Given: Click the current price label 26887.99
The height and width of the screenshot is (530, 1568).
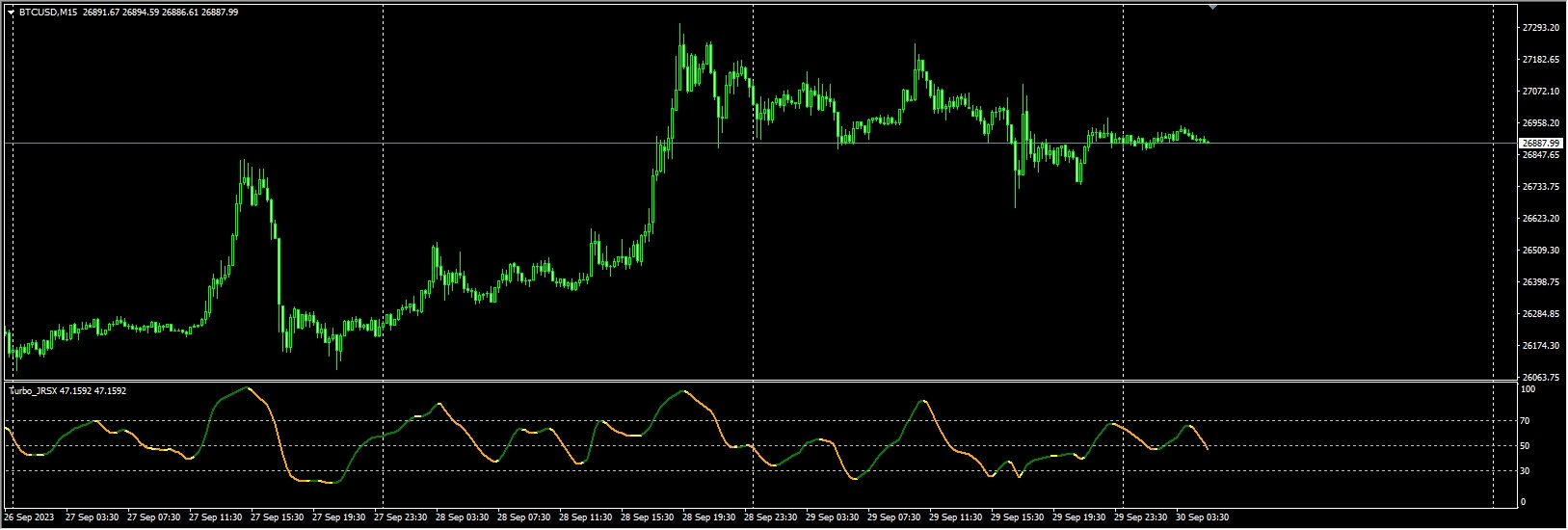Looking at the screenshot, I should [x=1540, y=144].
